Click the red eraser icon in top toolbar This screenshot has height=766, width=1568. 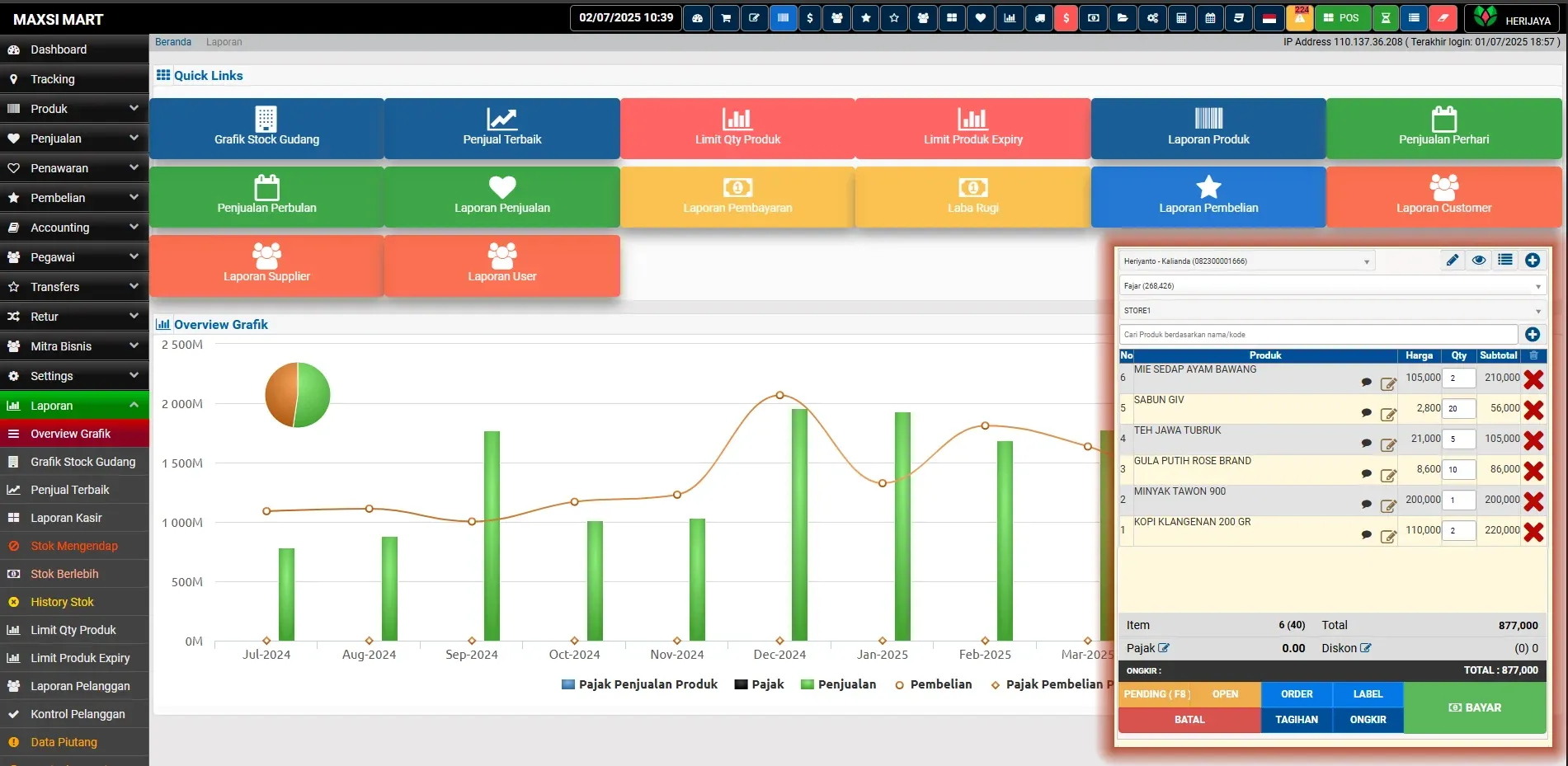click(x=1443, y=18)
